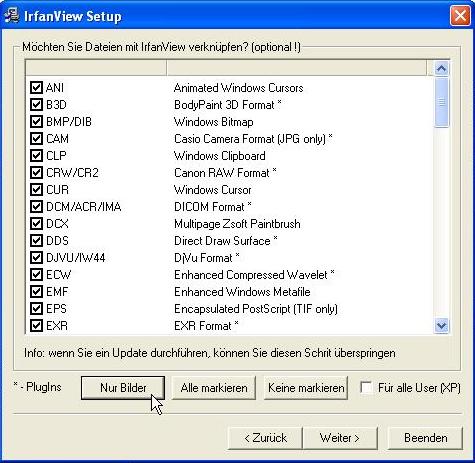Go back with the Zurück button
The height and width of the screenshot is (463, 475).
pyautogui.click(x=265, y=438)
